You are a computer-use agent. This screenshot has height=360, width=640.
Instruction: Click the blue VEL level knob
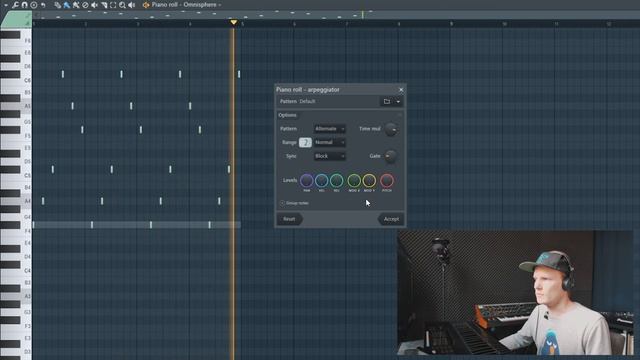pos(322,180)
